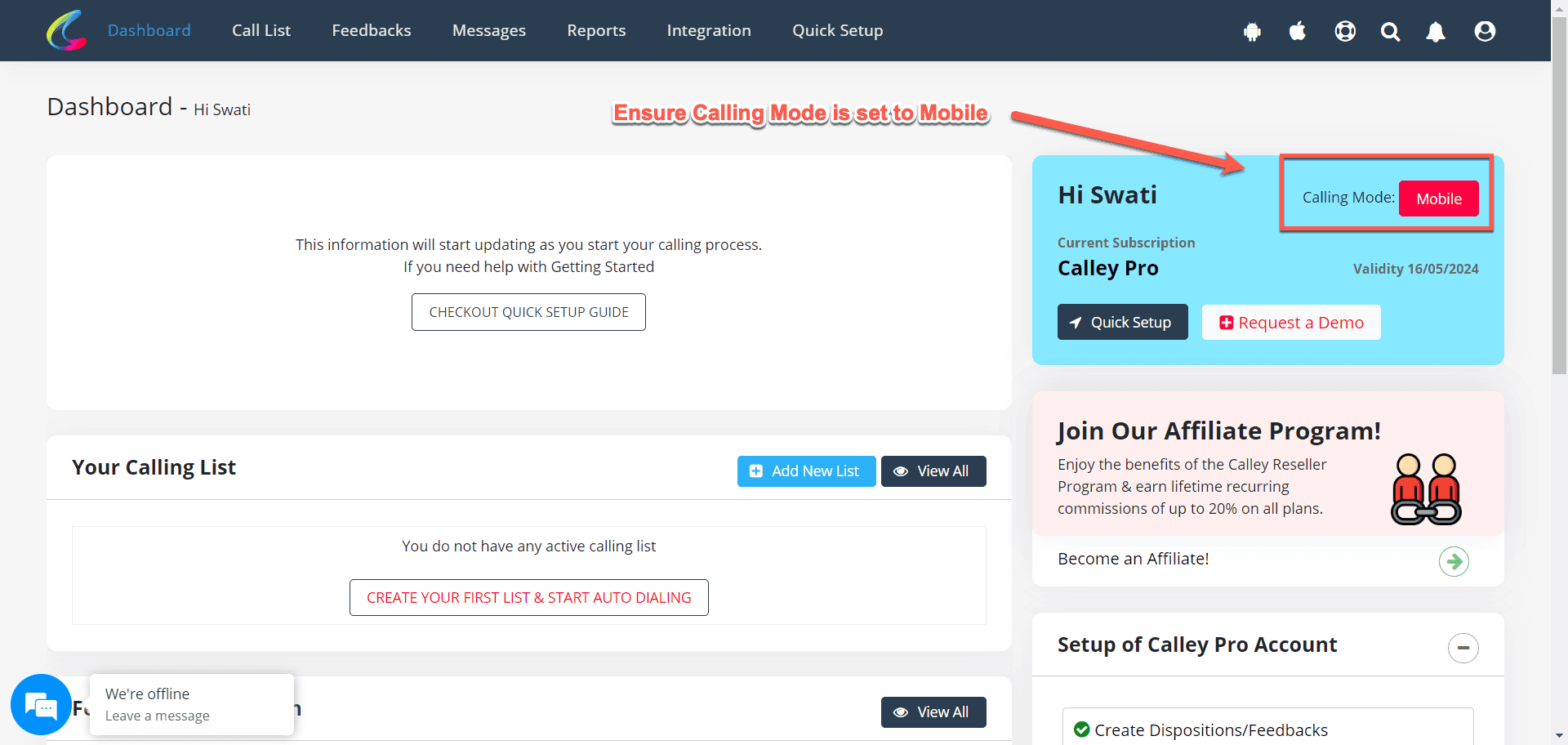Click the Checkout Quick Setup Guide button
Screen dimensions: 1568x745
pos(528,312)
